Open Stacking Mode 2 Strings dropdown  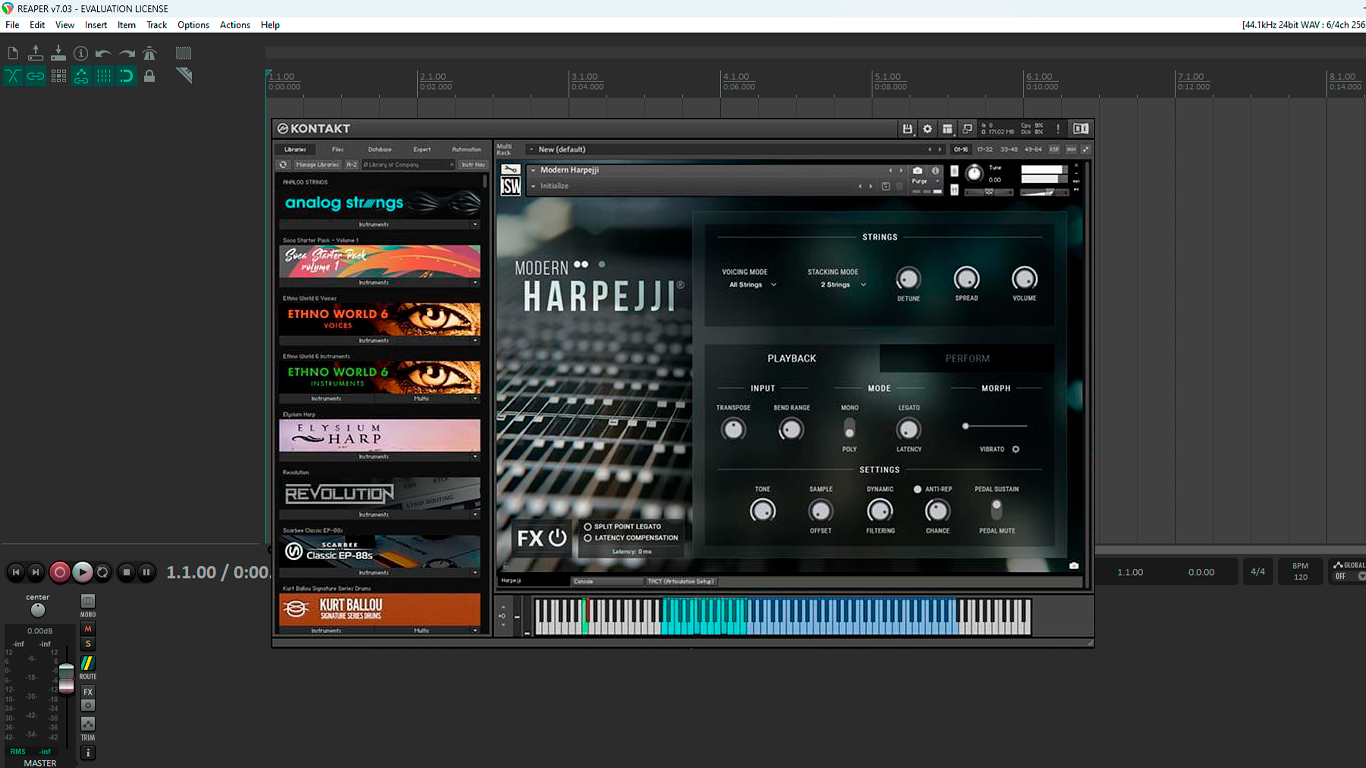843,285
